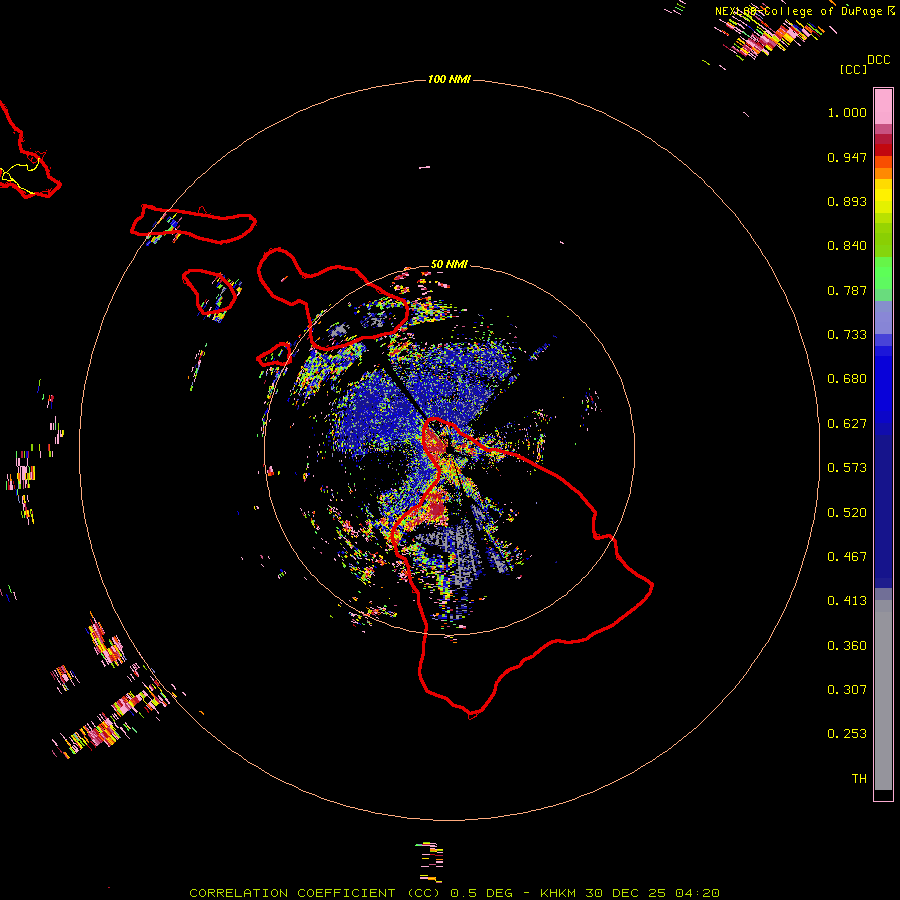Click the 0.947 scale value
900x900 pixels.
click(847, 157)
